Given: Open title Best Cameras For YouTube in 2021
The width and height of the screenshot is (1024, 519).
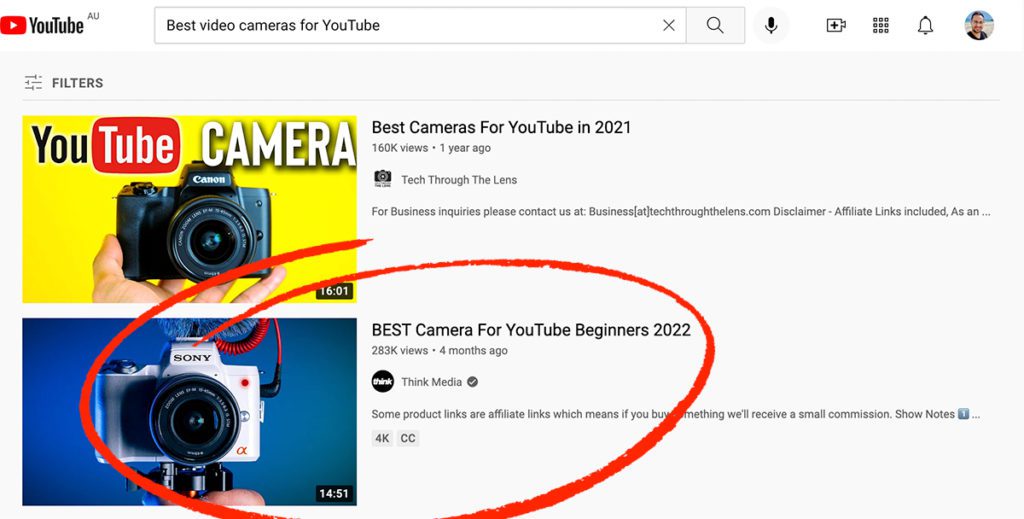Looking at the screenshot, I should (501, 127).
